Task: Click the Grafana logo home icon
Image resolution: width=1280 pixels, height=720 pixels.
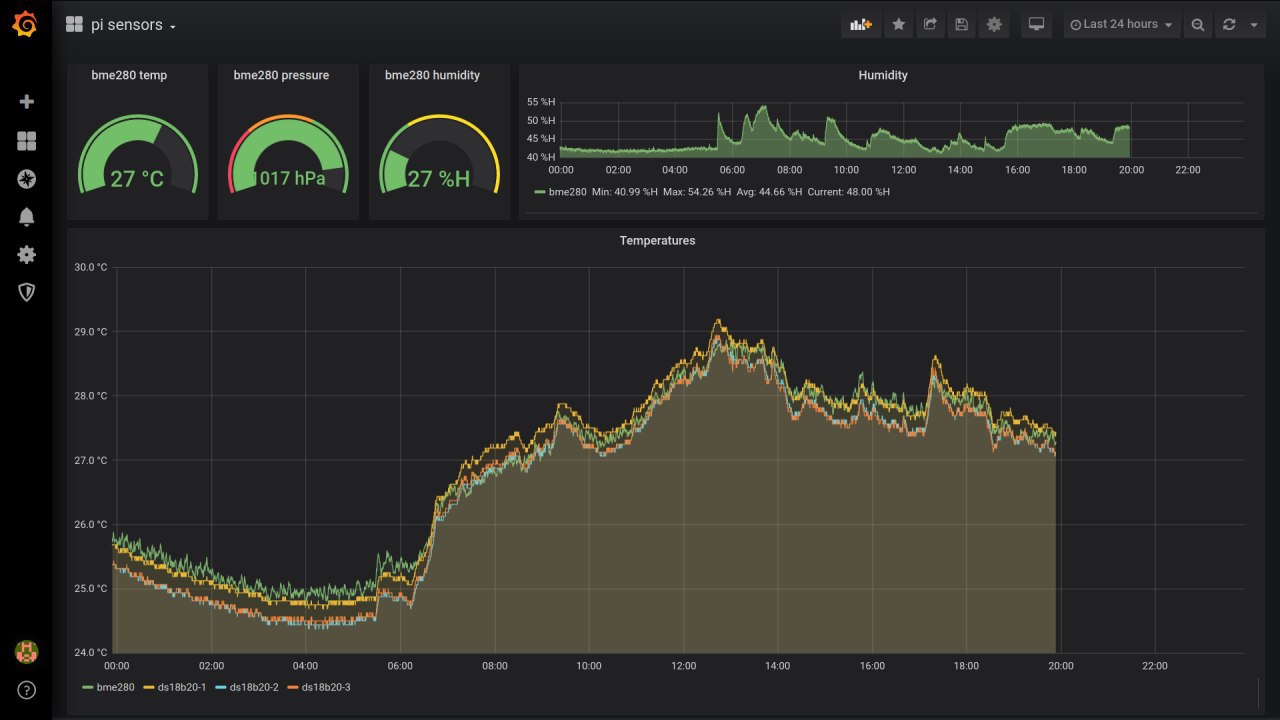Action: tap(26, 25)
